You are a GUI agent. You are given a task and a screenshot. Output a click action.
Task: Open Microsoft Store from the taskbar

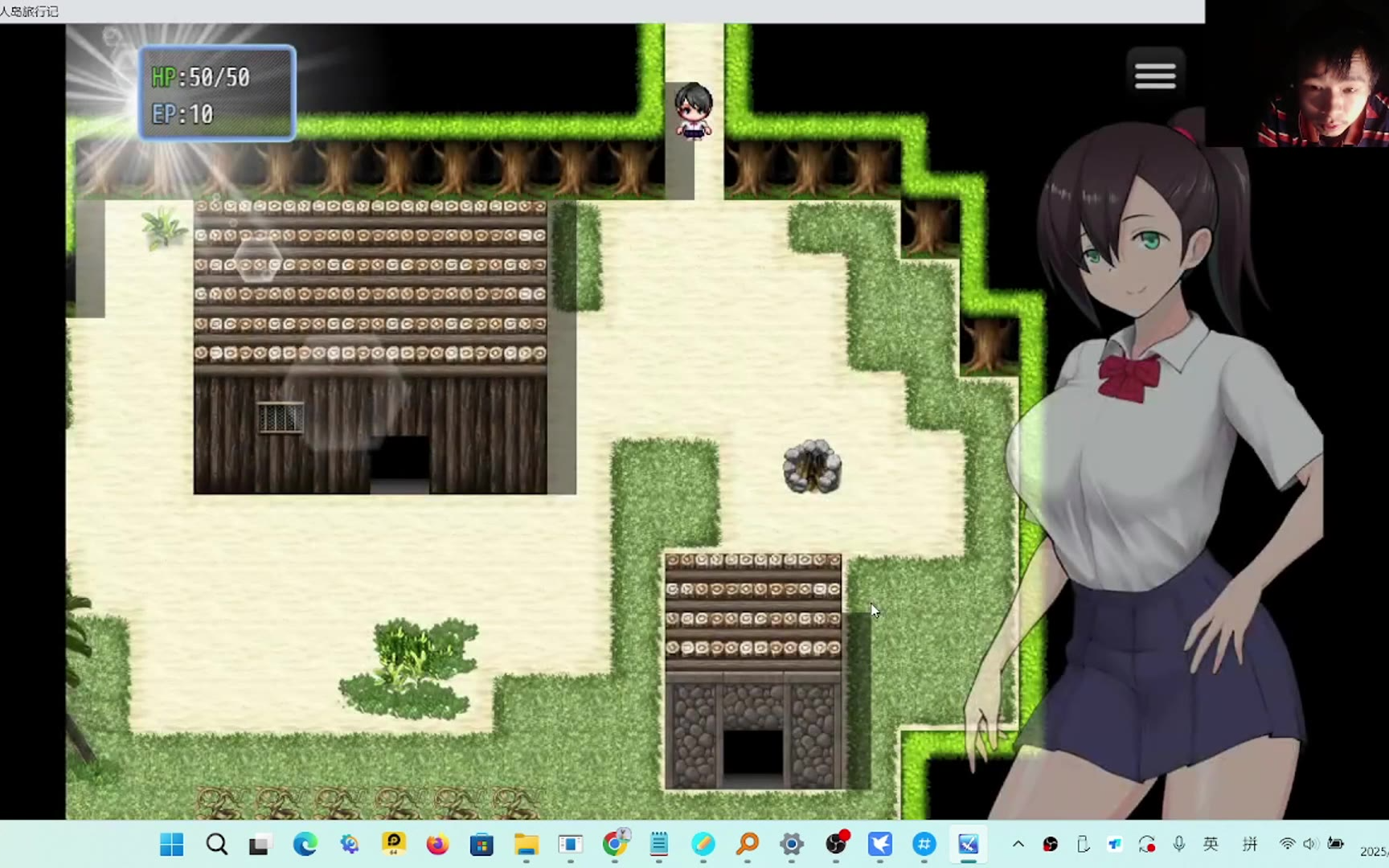481,844
